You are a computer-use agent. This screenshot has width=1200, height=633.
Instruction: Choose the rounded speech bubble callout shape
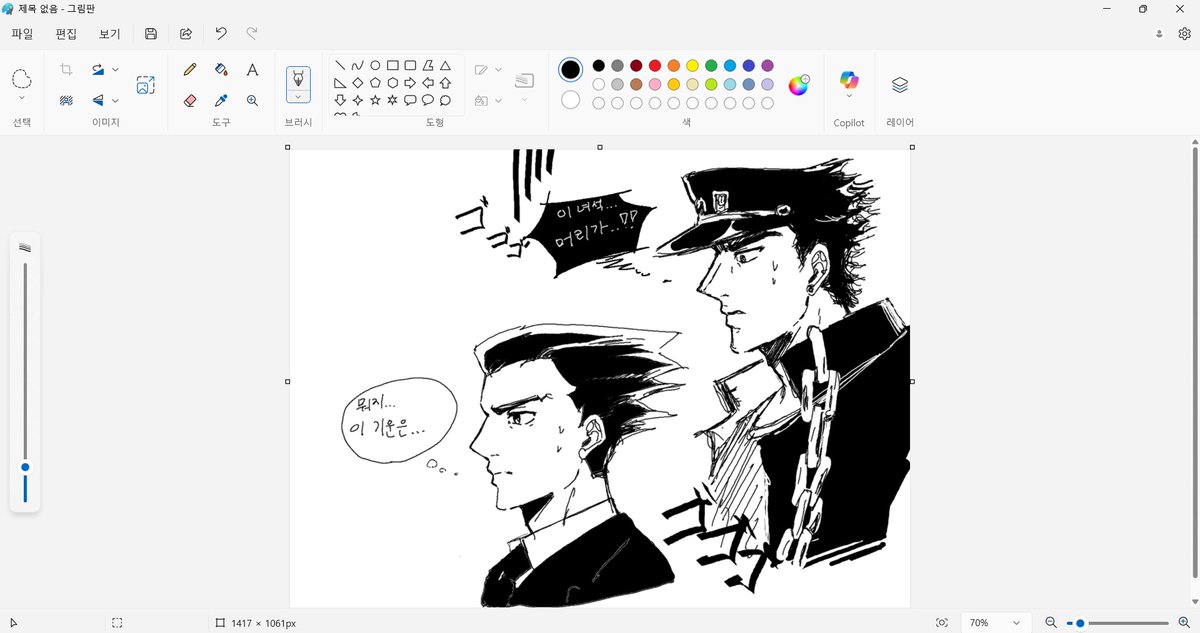click(410, 100)
